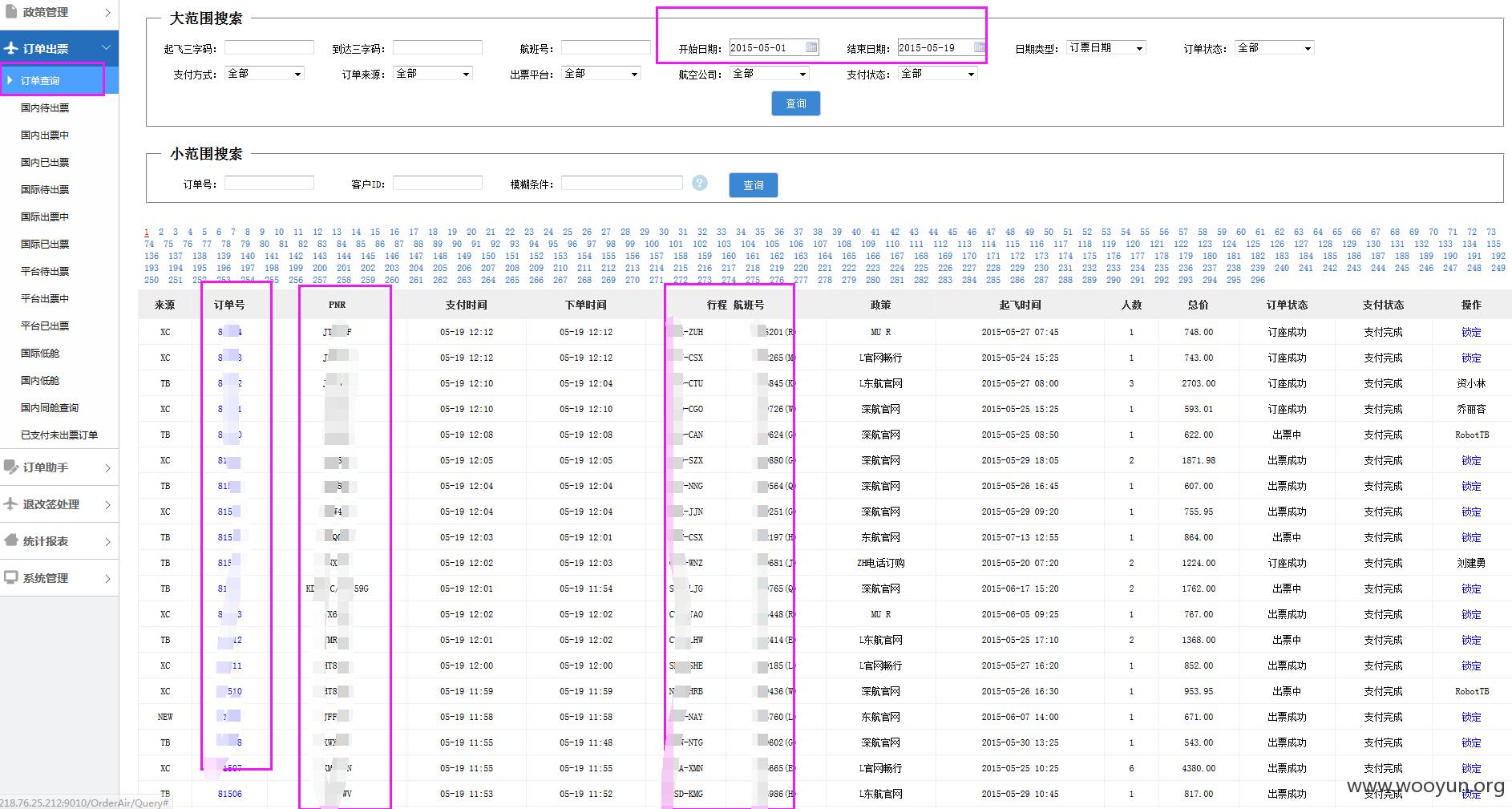The width and height of the screenshot is (1512, 809).
Task: Open 国内出票中 in the sidebar
Action: 45,135
